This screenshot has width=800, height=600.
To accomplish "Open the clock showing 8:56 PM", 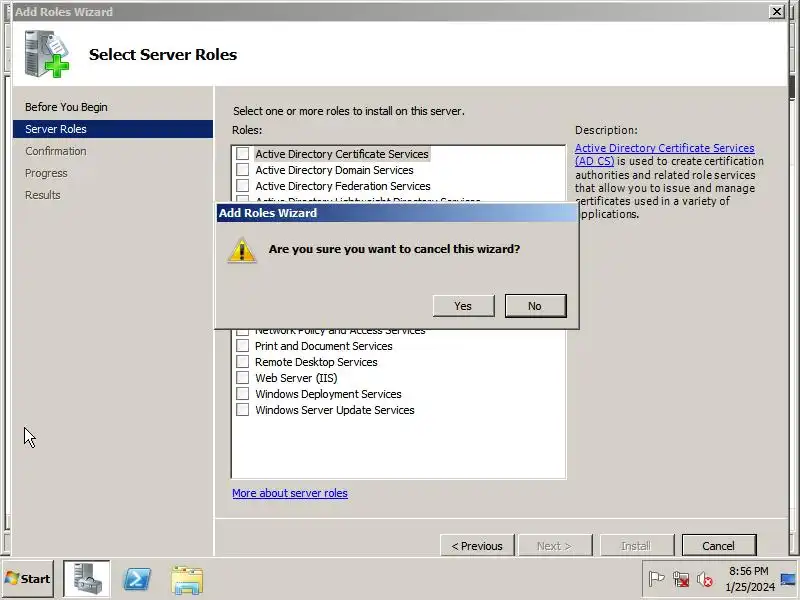I will tap(749, 579).
